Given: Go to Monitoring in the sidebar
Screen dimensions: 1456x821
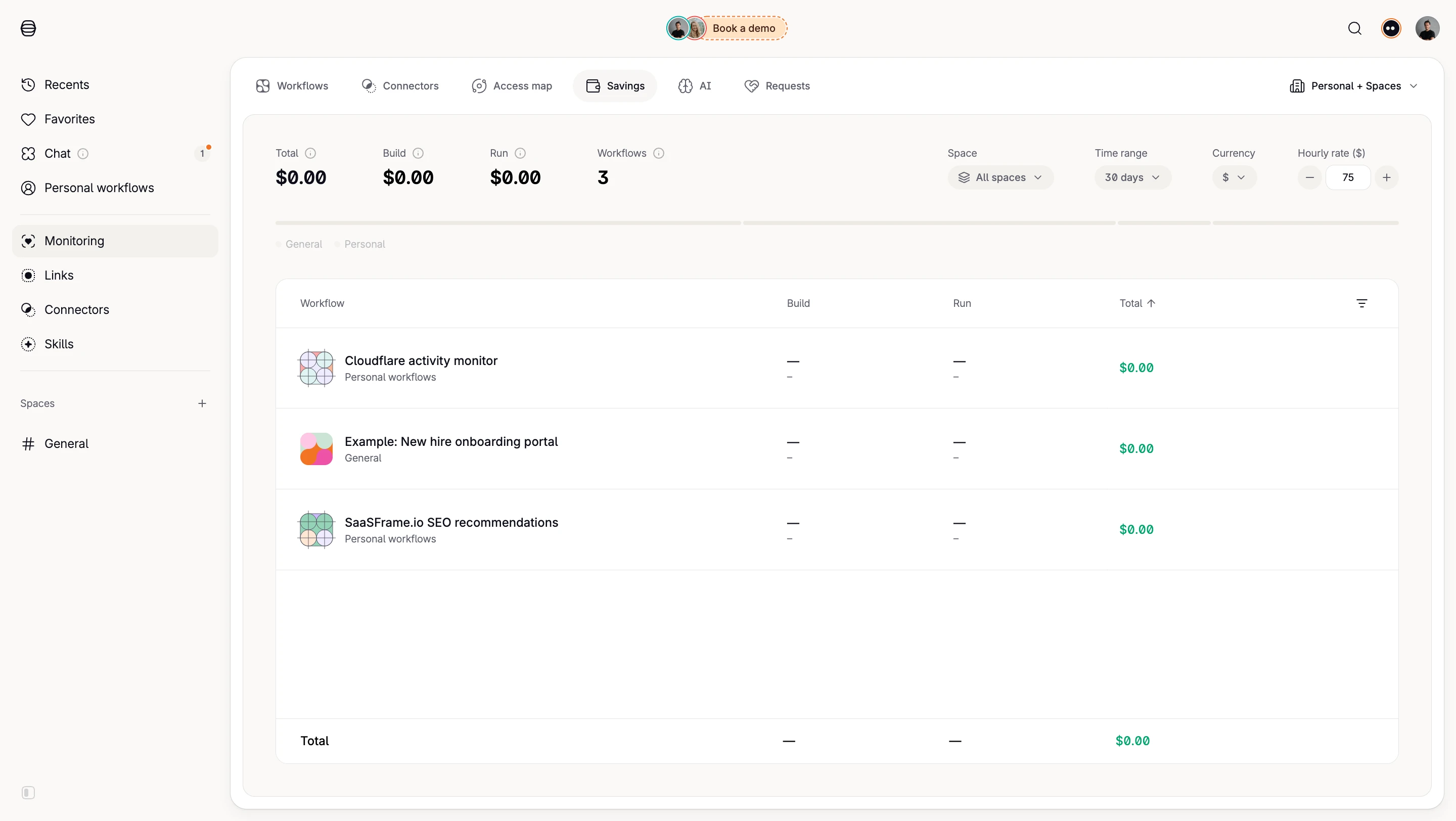Looking at the screenshot, I should pyautogui.click(x=115, y=241).
